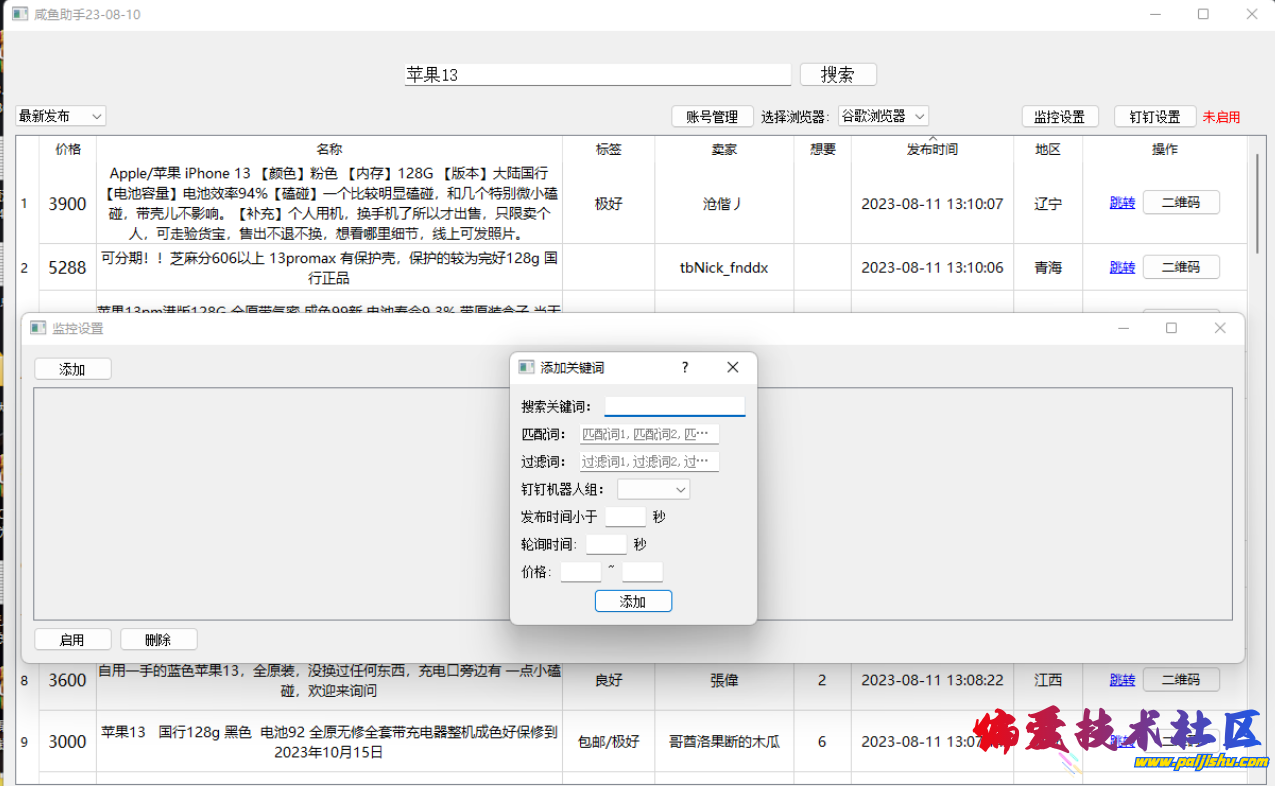Click the 启用 button in 监控设置 dialog
The height and width of the screenshot is (786, 1275).
(x=72, y=639)
